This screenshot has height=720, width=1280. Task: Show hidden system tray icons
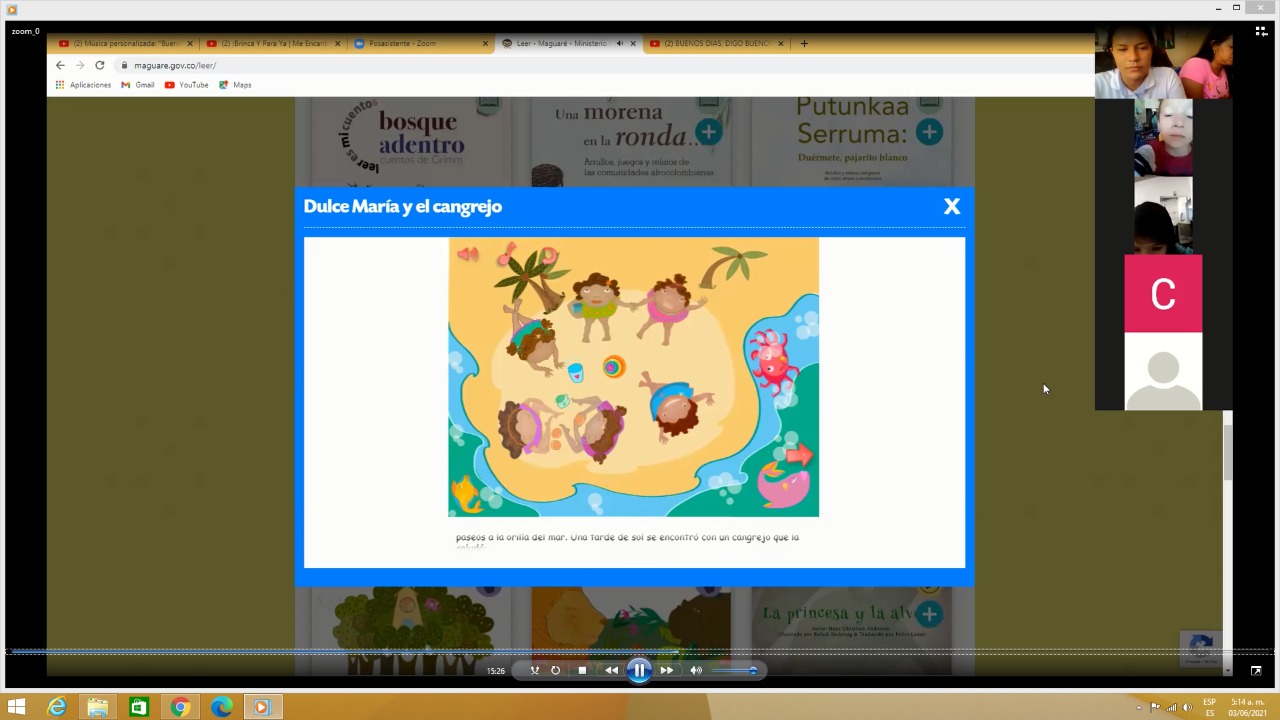point(1139,707)
